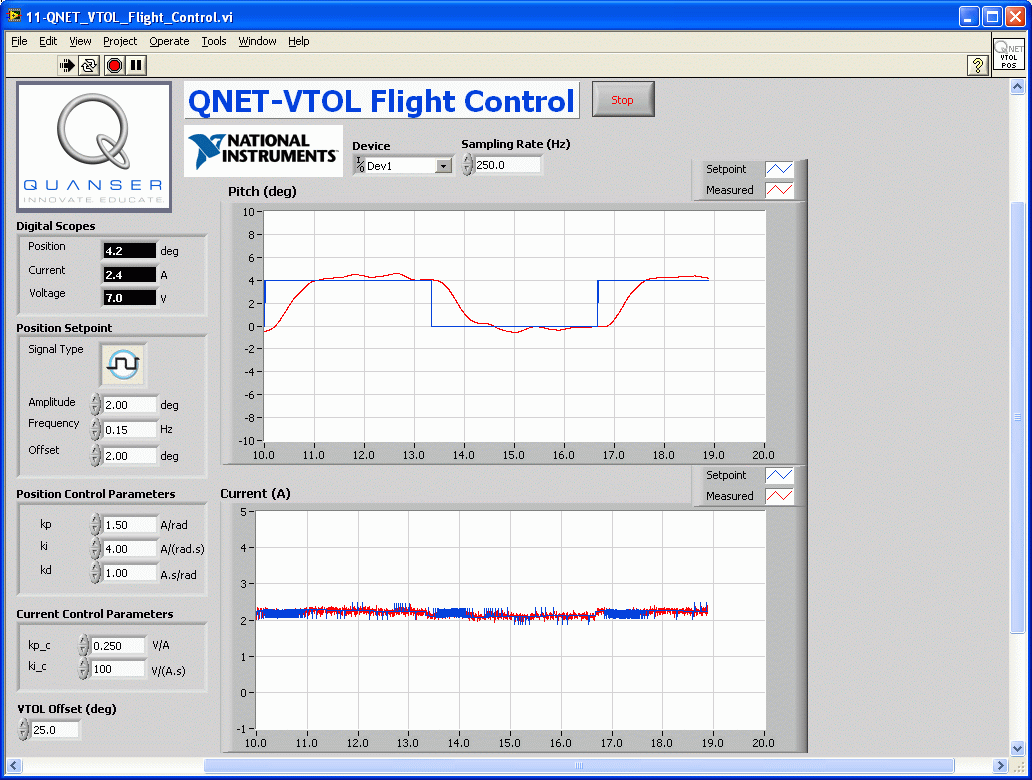Click the Device Dev1 combo box

[x=403, y=166]
